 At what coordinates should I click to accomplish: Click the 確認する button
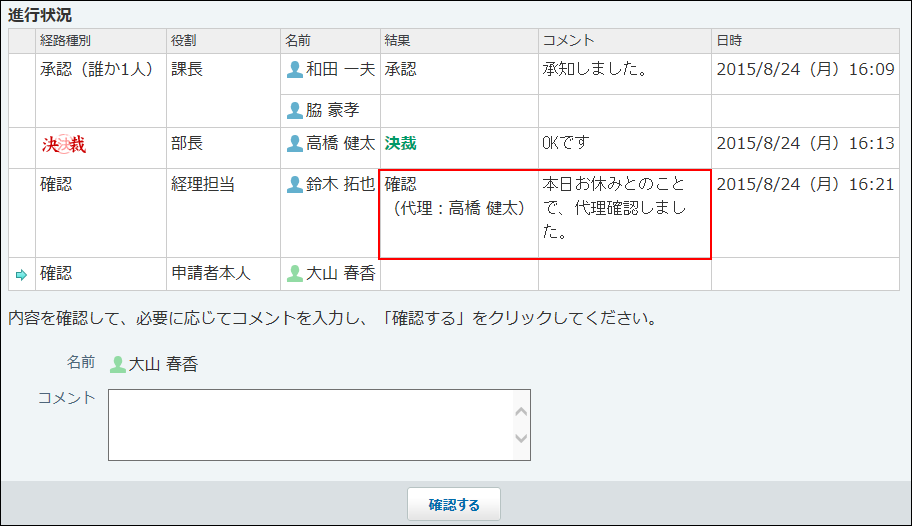click(454, 504)
